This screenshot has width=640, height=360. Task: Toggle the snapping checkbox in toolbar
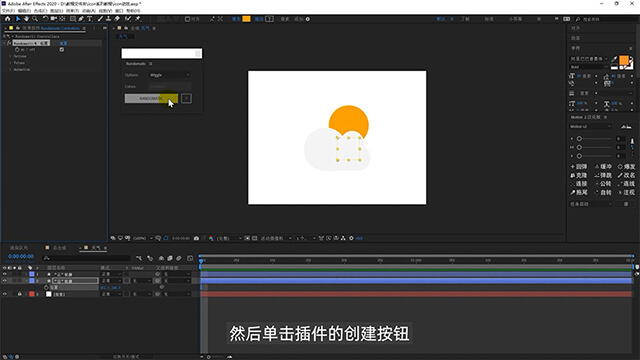pyautogui.click(x=187, y=19)
